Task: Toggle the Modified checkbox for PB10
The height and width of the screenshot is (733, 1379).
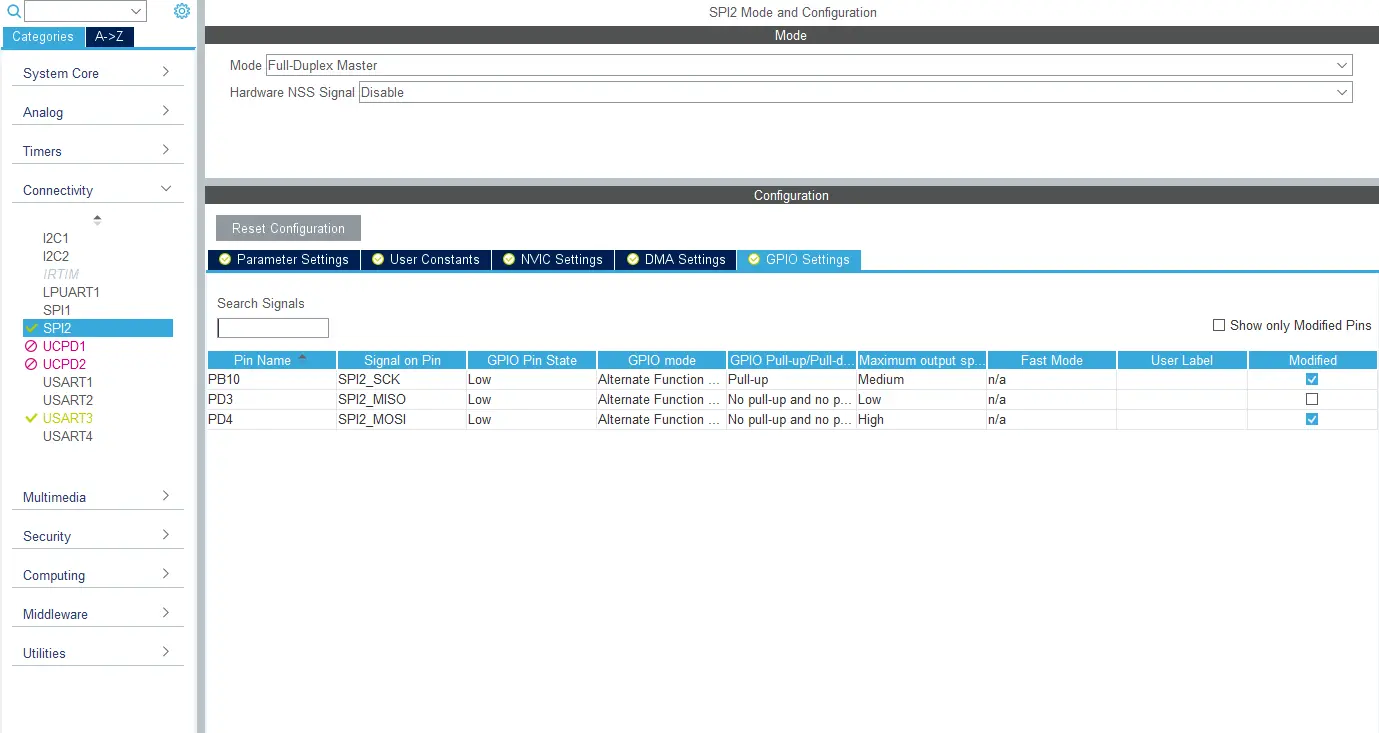Action: (x=1312, y=379)
